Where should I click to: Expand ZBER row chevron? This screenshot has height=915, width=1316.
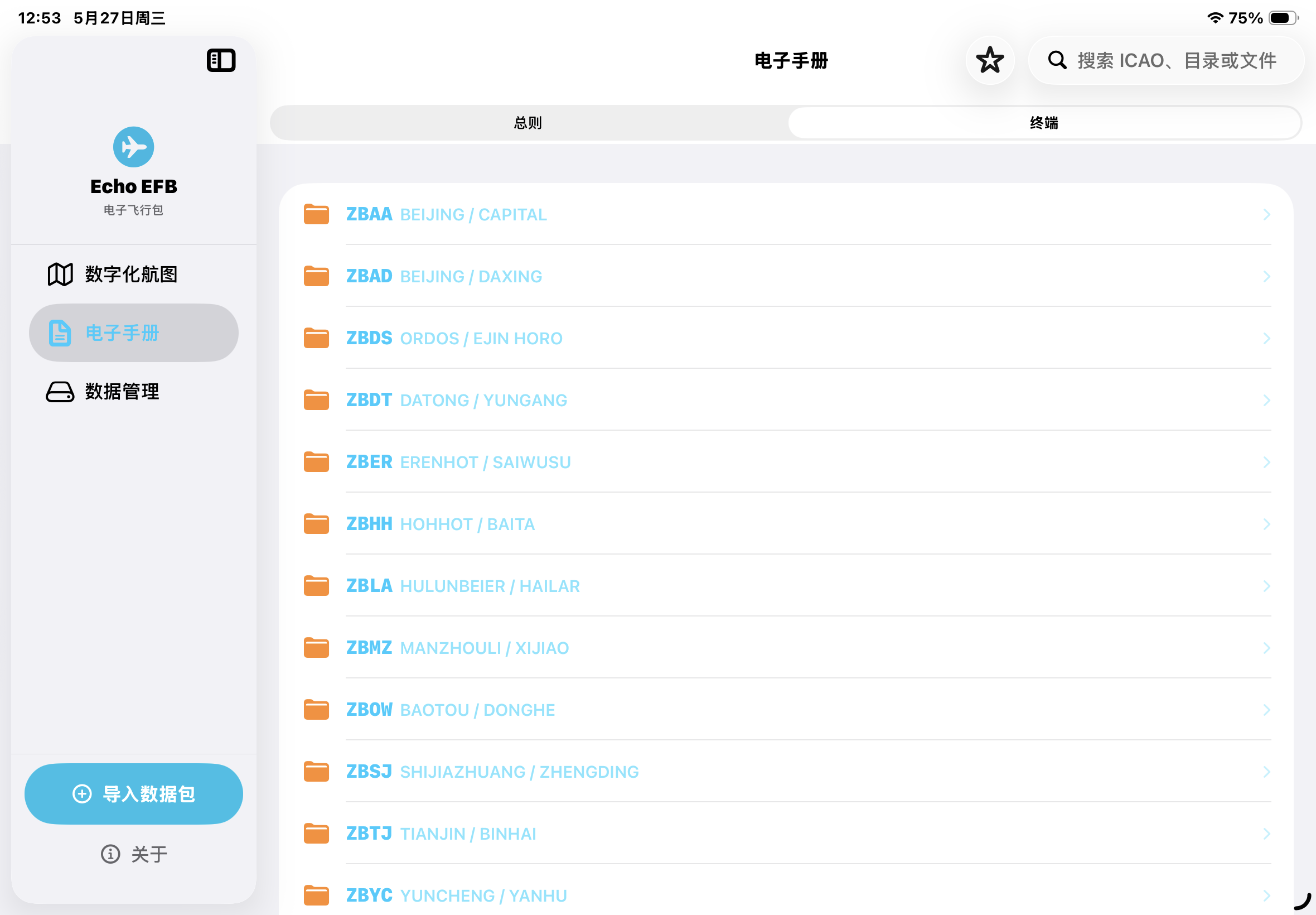[1267, 462]
